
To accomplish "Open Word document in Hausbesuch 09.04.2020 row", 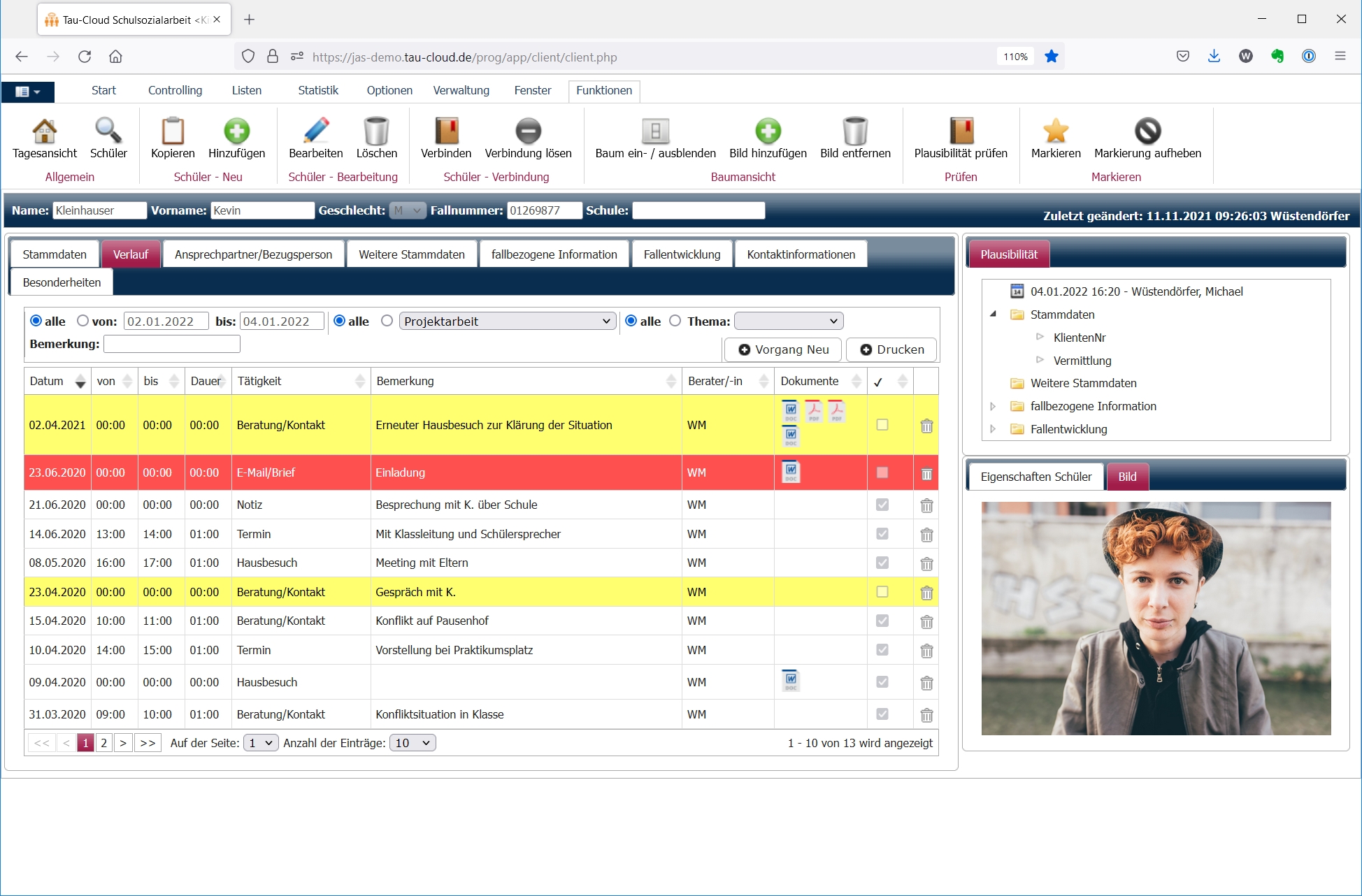I will click(x=791, y=680).
